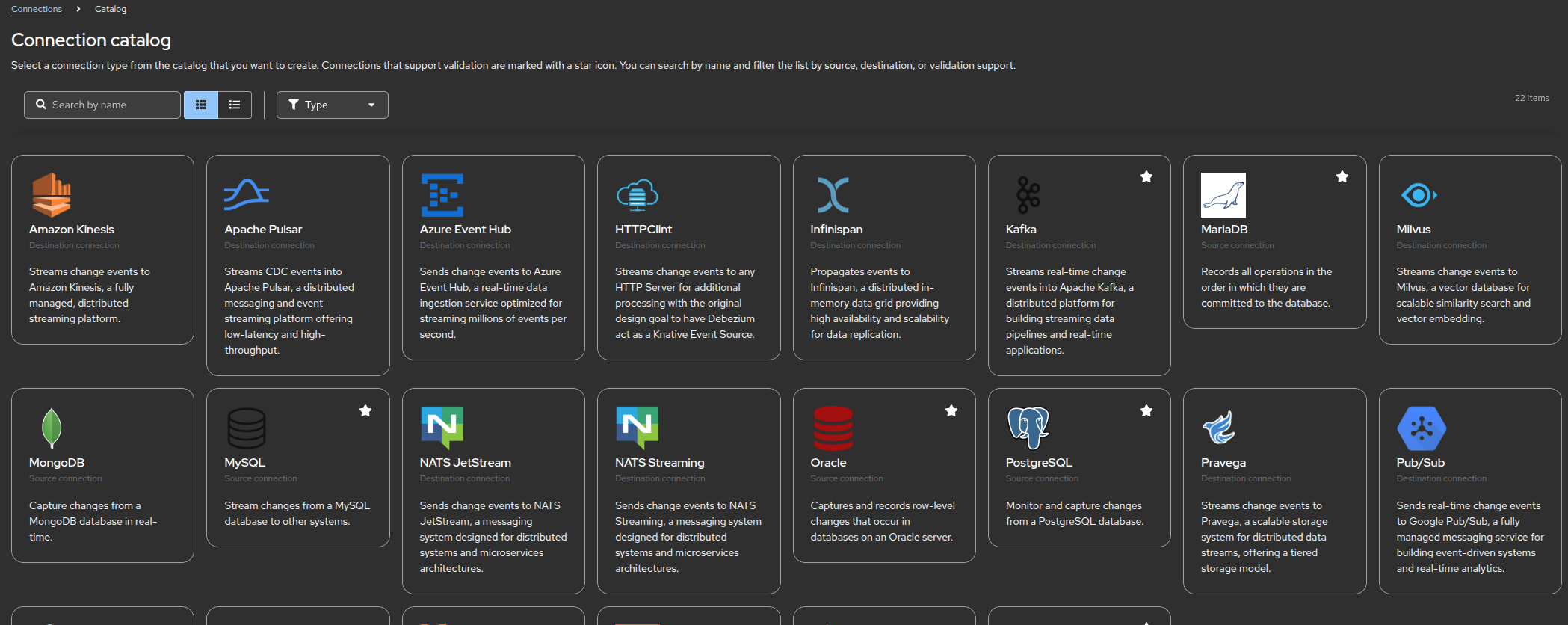Click the Amazon Kinesis logo icon
1568x625 pixels.
coord(52,194)
